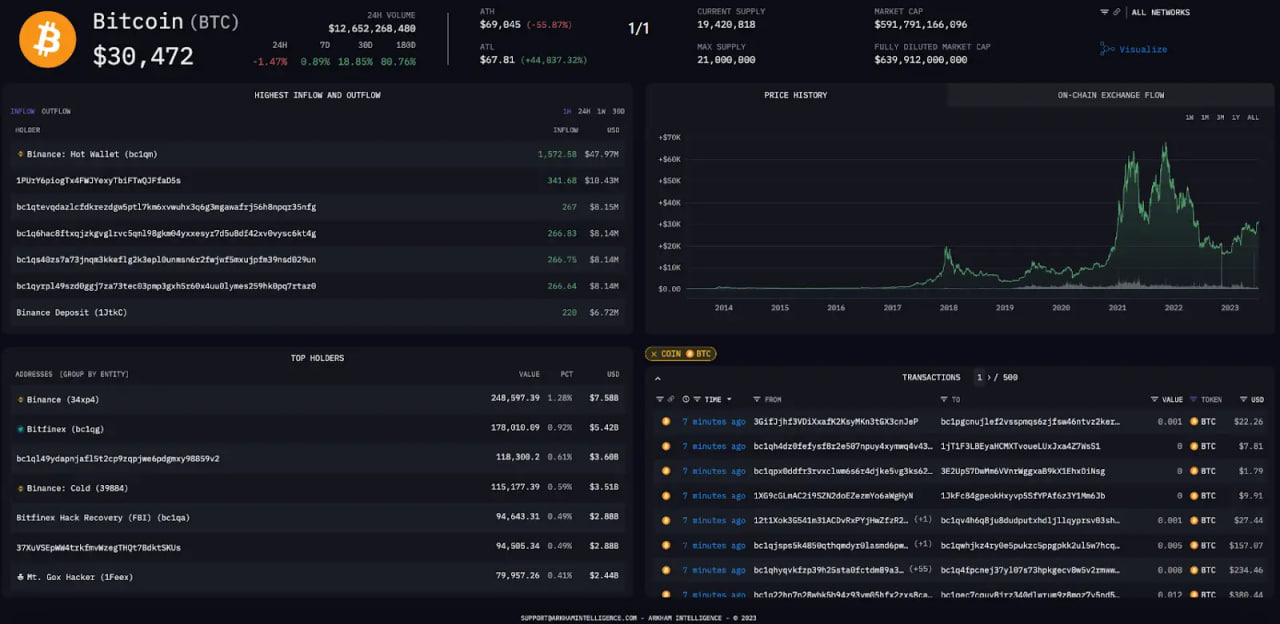Toggle Group By Entity for top holders
Screen dimensions: 1280x624
94,374
